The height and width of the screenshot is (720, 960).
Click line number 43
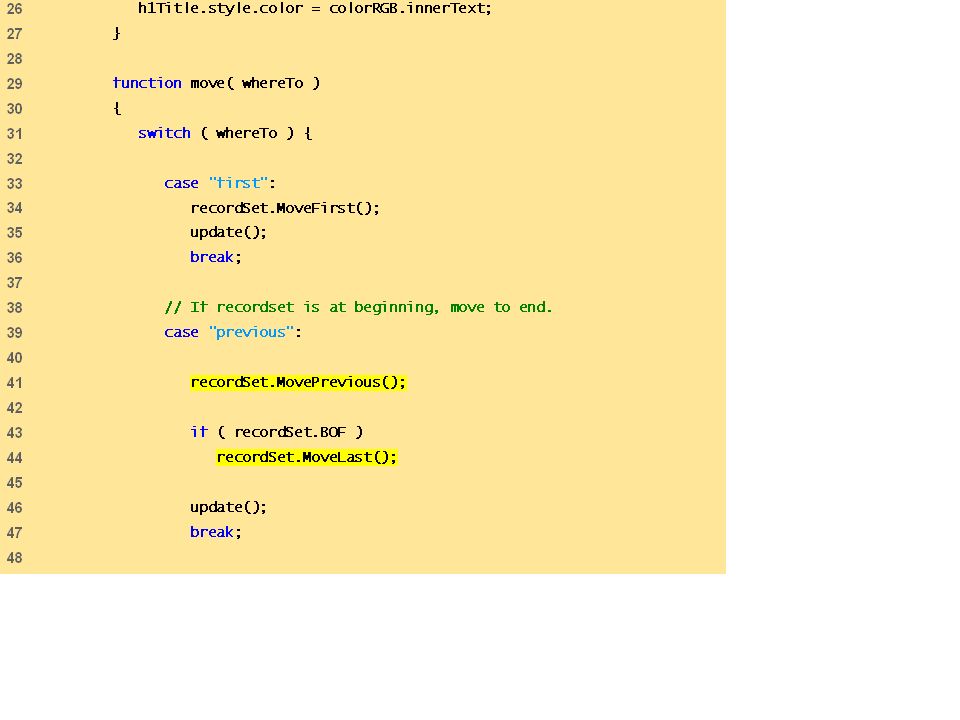click(x=15, y=433)
